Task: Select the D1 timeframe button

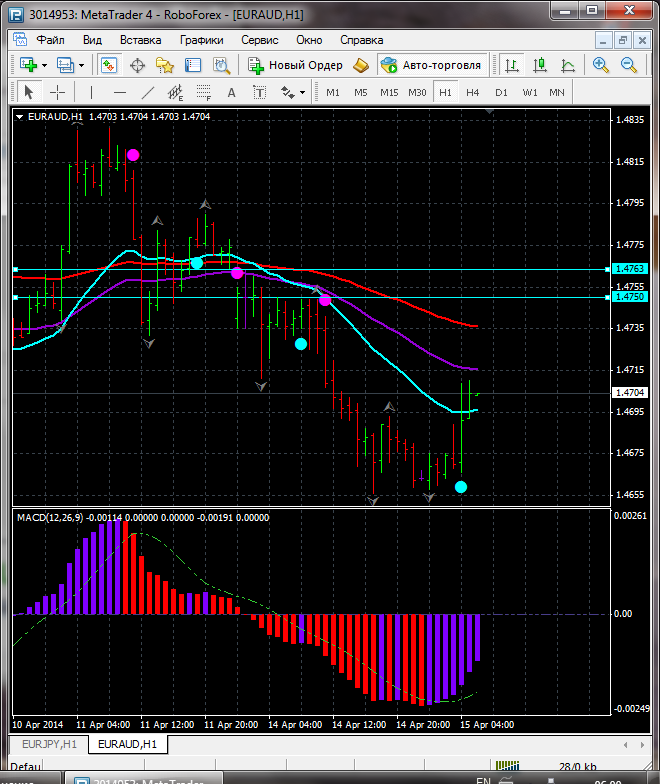Action: pos(501,92)
